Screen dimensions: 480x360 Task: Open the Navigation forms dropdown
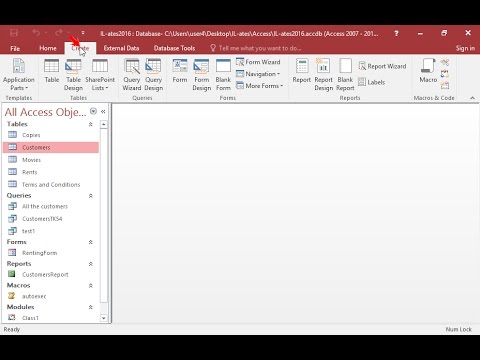(258, 74)
